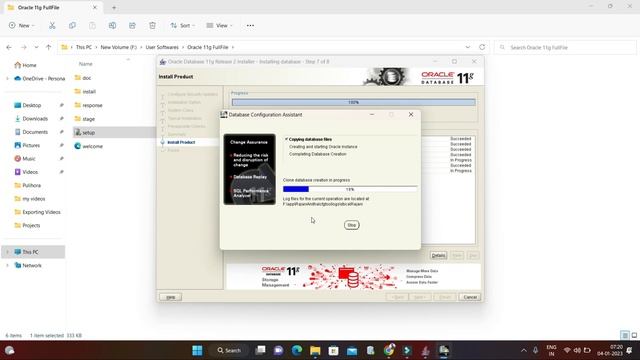Expand OneDrive - Personal tree node
The image size is (640, 360).
tap(7, 78)
